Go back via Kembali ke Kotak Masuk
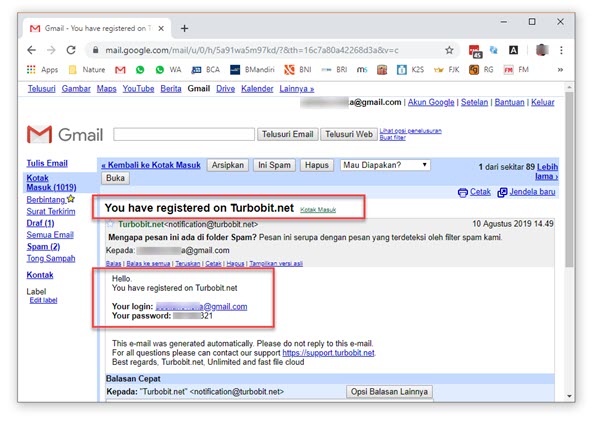 pyautogui.click(x=151, y=165)
